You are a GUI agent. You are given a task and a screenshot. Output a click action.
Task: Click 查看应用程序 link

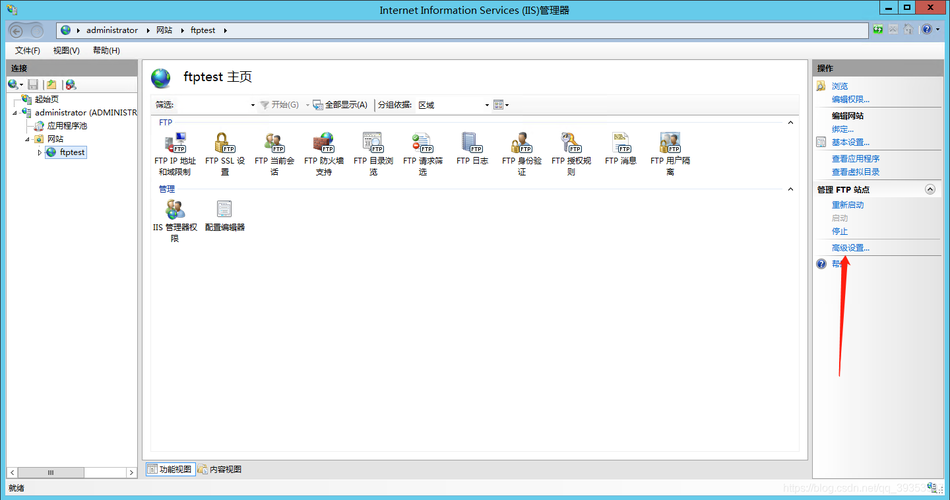[855, 159]
